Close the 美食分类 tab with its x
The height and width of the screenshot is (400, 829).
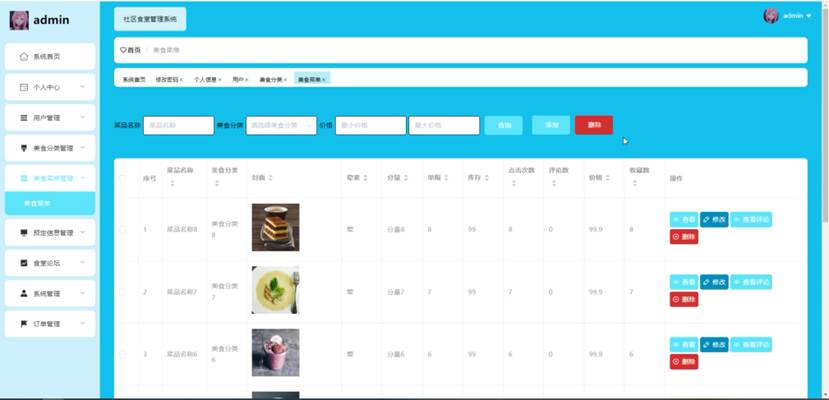(x=285, y=80)
